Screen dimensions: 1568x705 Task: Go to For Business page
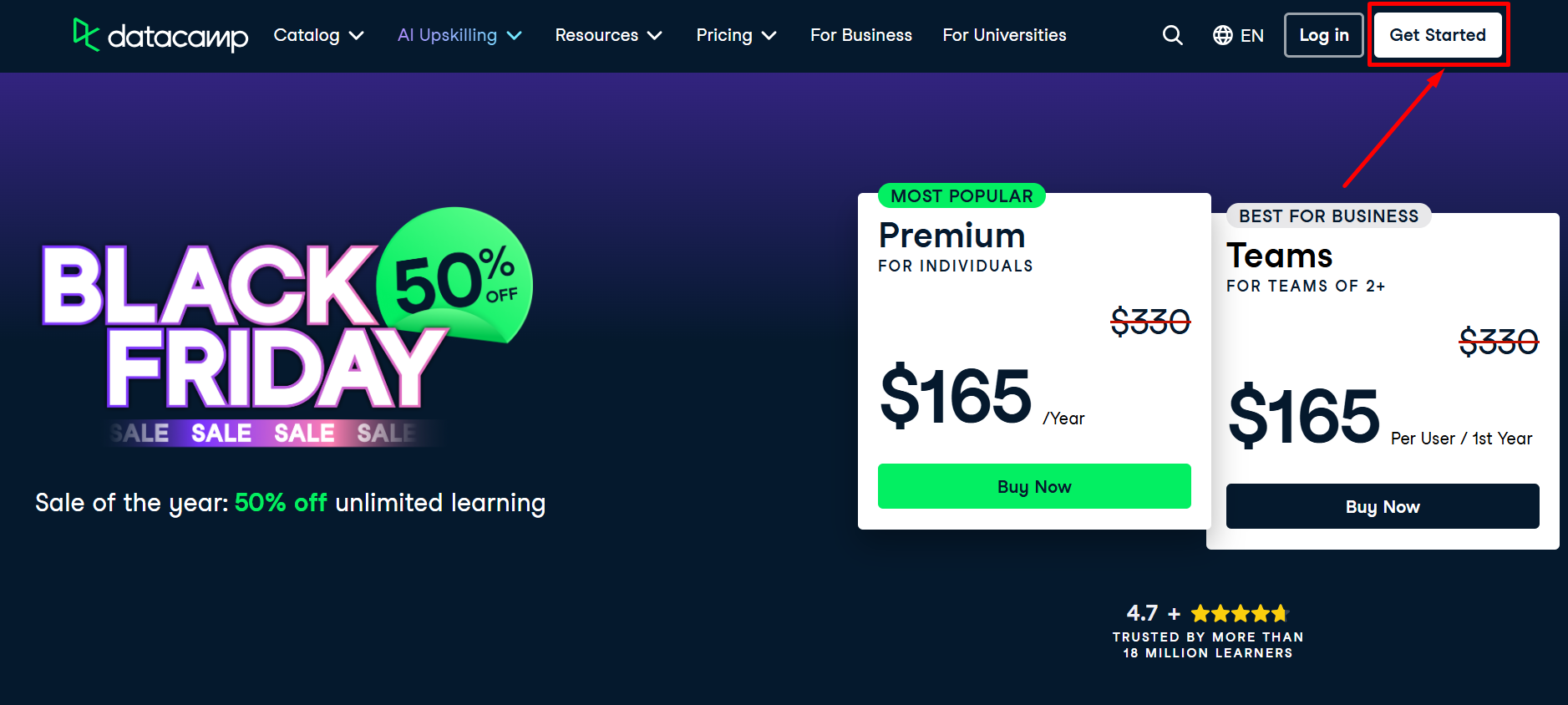click(x=860, y=35)
